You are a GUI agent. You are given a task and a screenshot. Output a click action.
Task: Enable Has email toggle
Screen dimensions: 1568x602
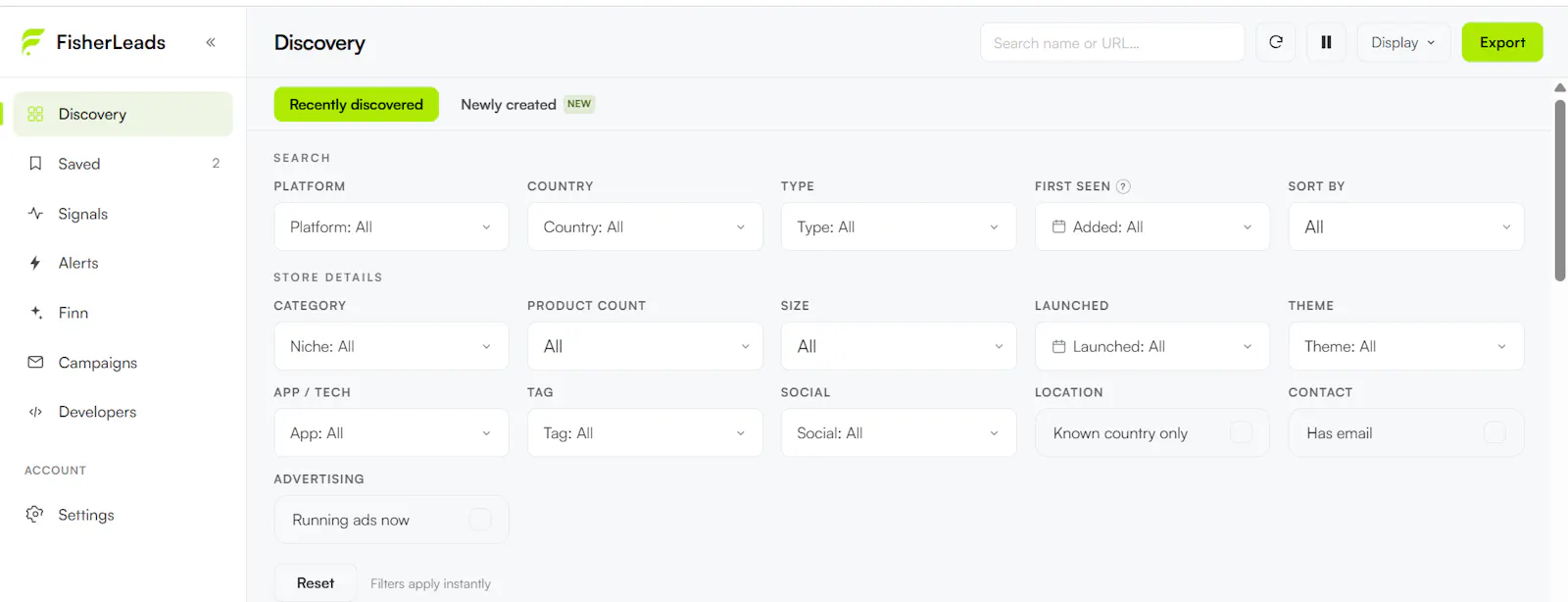point(1494,432)
